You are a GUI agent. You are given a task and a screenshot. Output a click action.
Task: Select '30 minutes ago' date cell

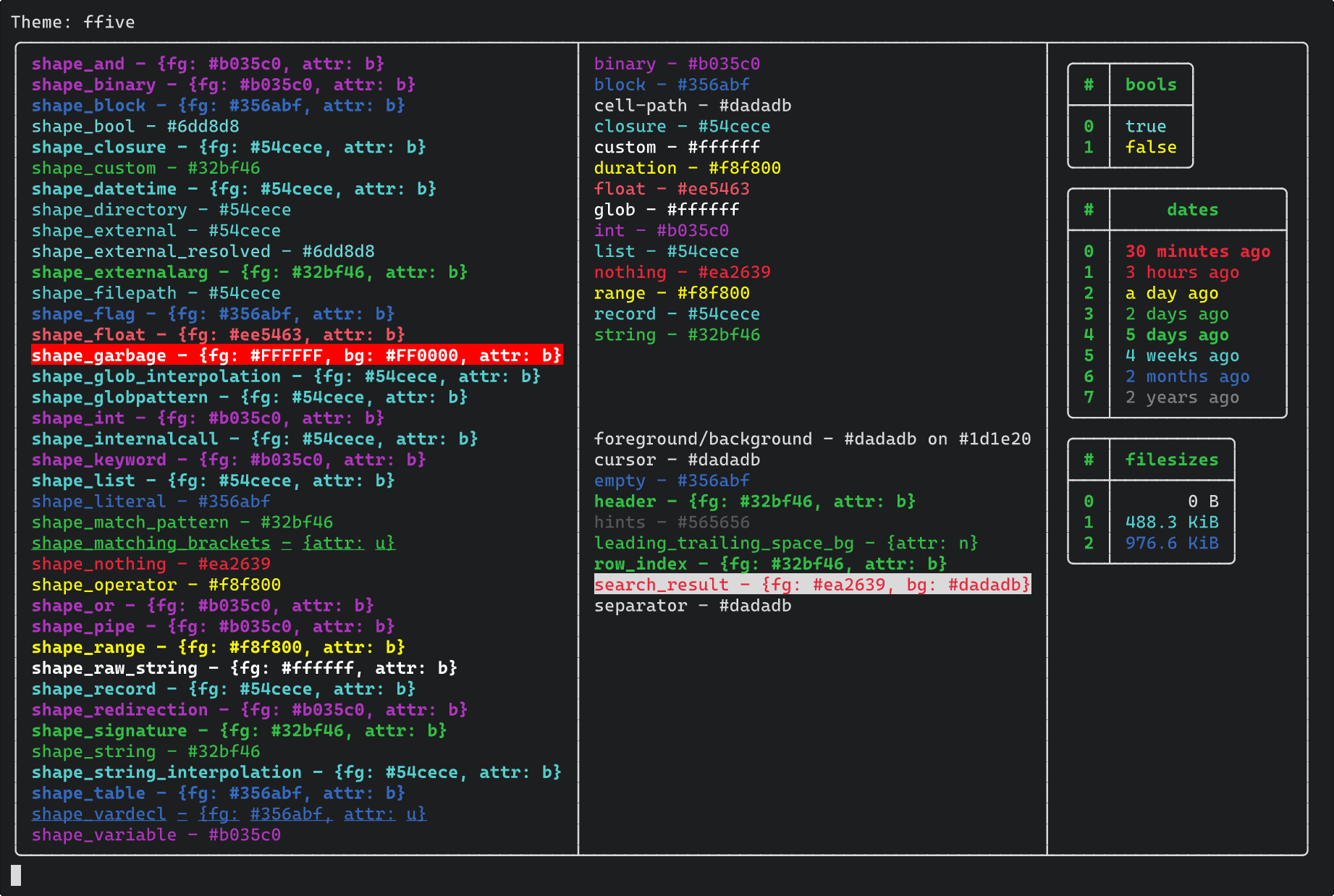[x=1198, y=251]
